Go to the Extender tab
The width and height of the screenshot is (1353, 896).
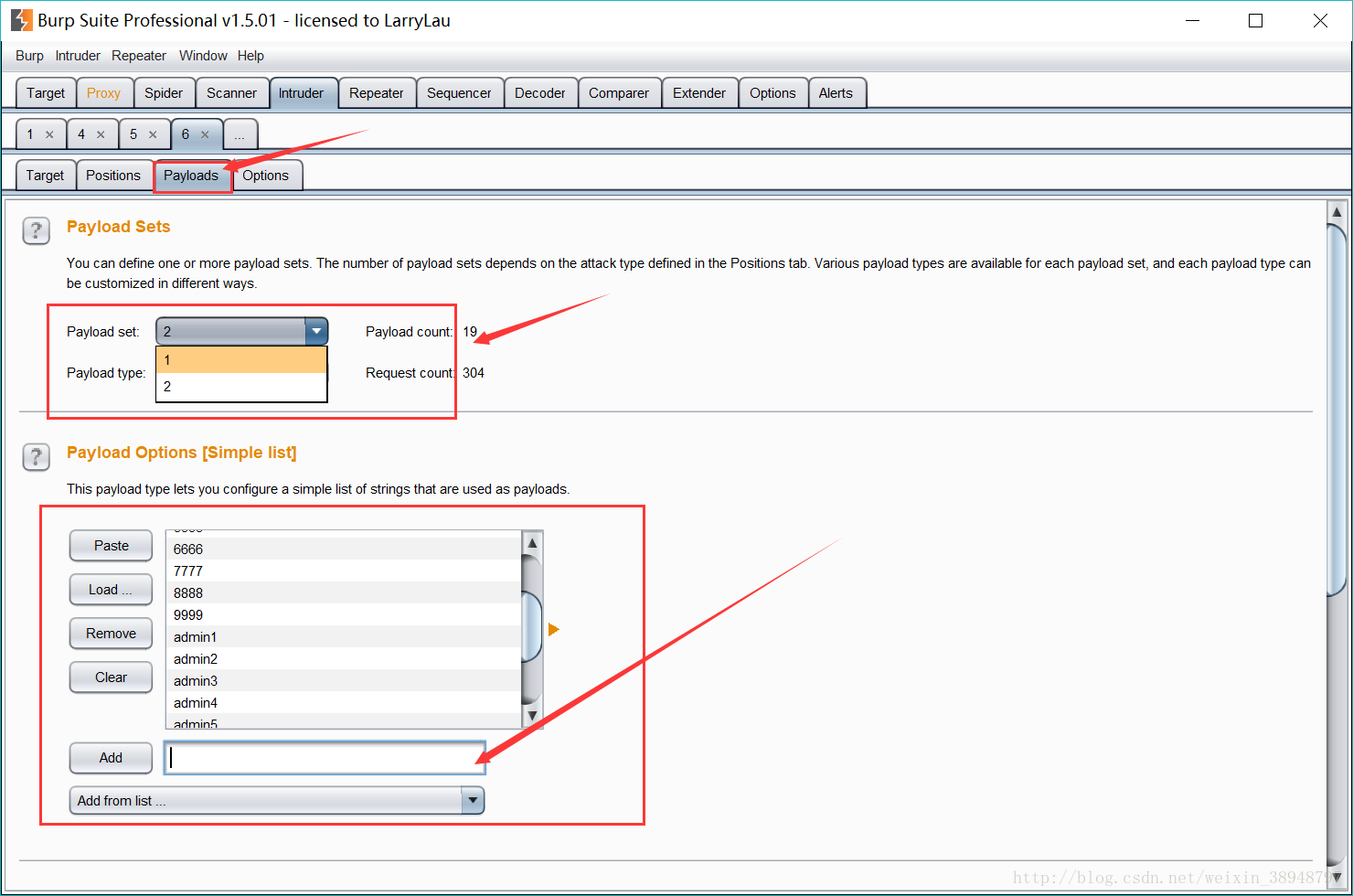(699, 93)
